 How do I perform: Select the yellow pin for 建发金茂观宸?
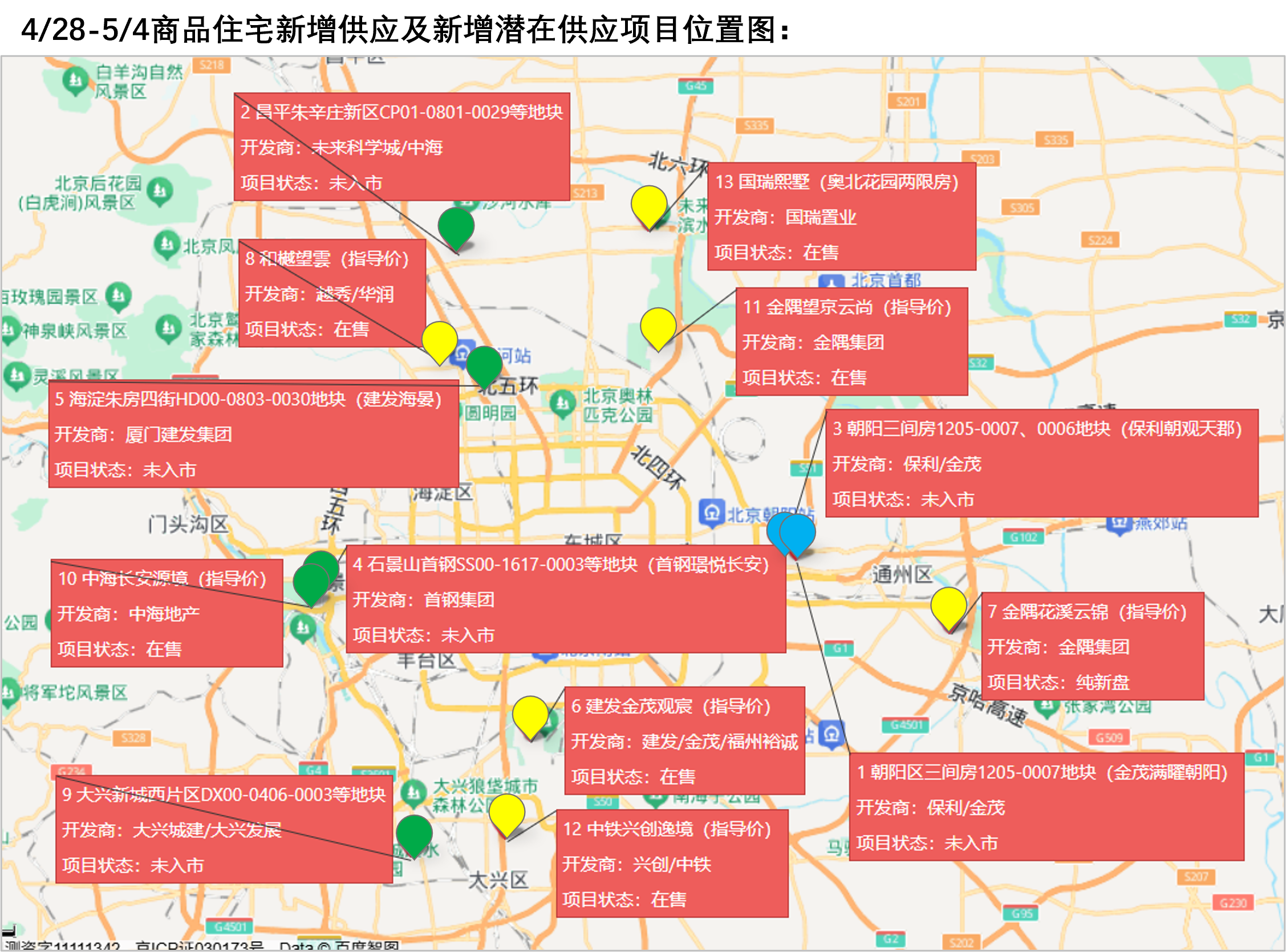pos(530,718)
